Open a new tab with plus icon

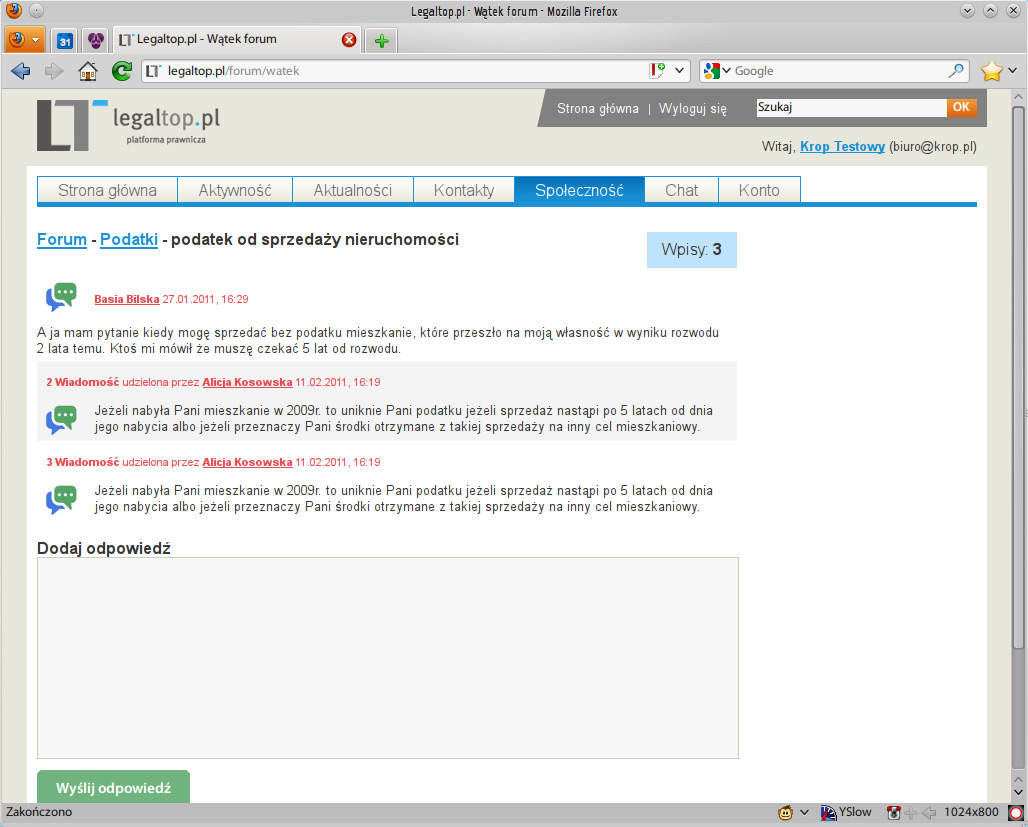pos(381,40)
